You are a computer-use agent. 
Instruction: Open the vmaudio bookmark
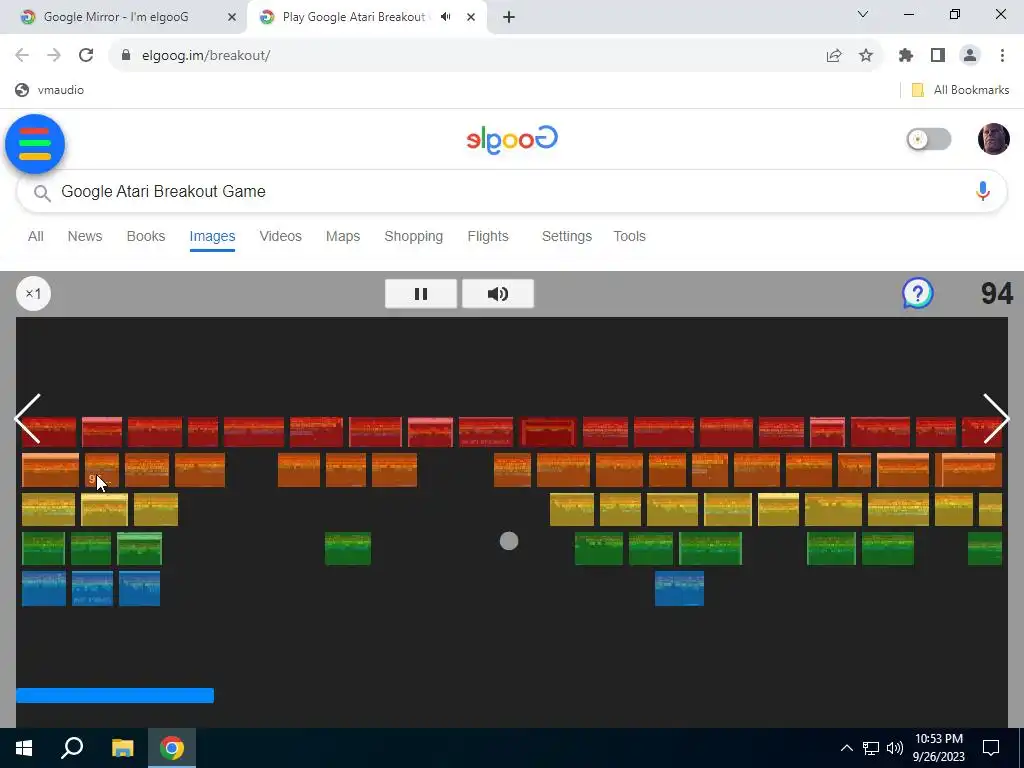point(50,90)
